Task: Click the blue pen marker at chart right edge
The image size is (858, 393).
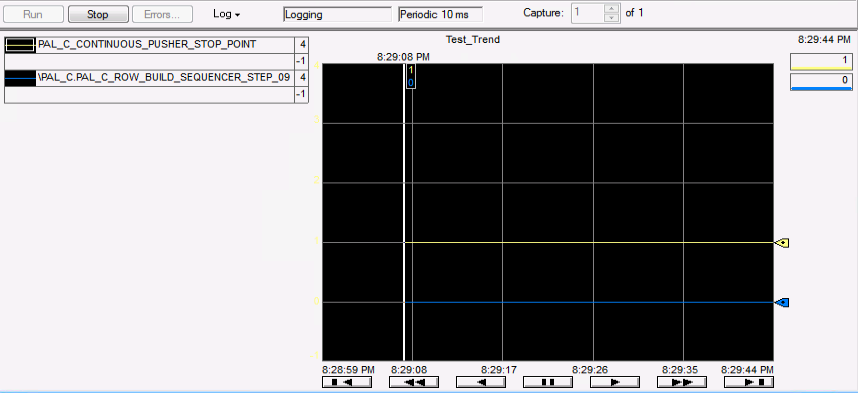Action: click(x=781, y=302)
